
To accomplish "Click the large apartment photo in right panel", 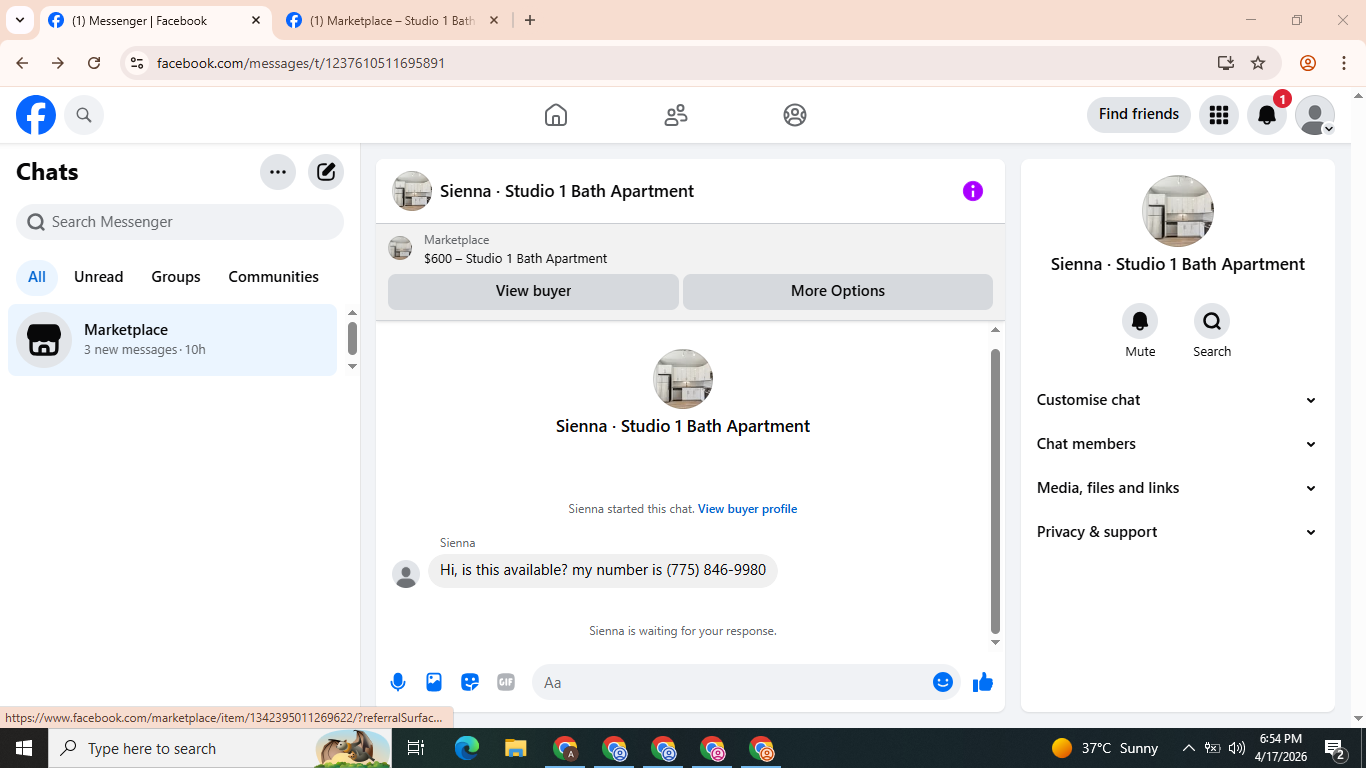I will coord(1178,211).
